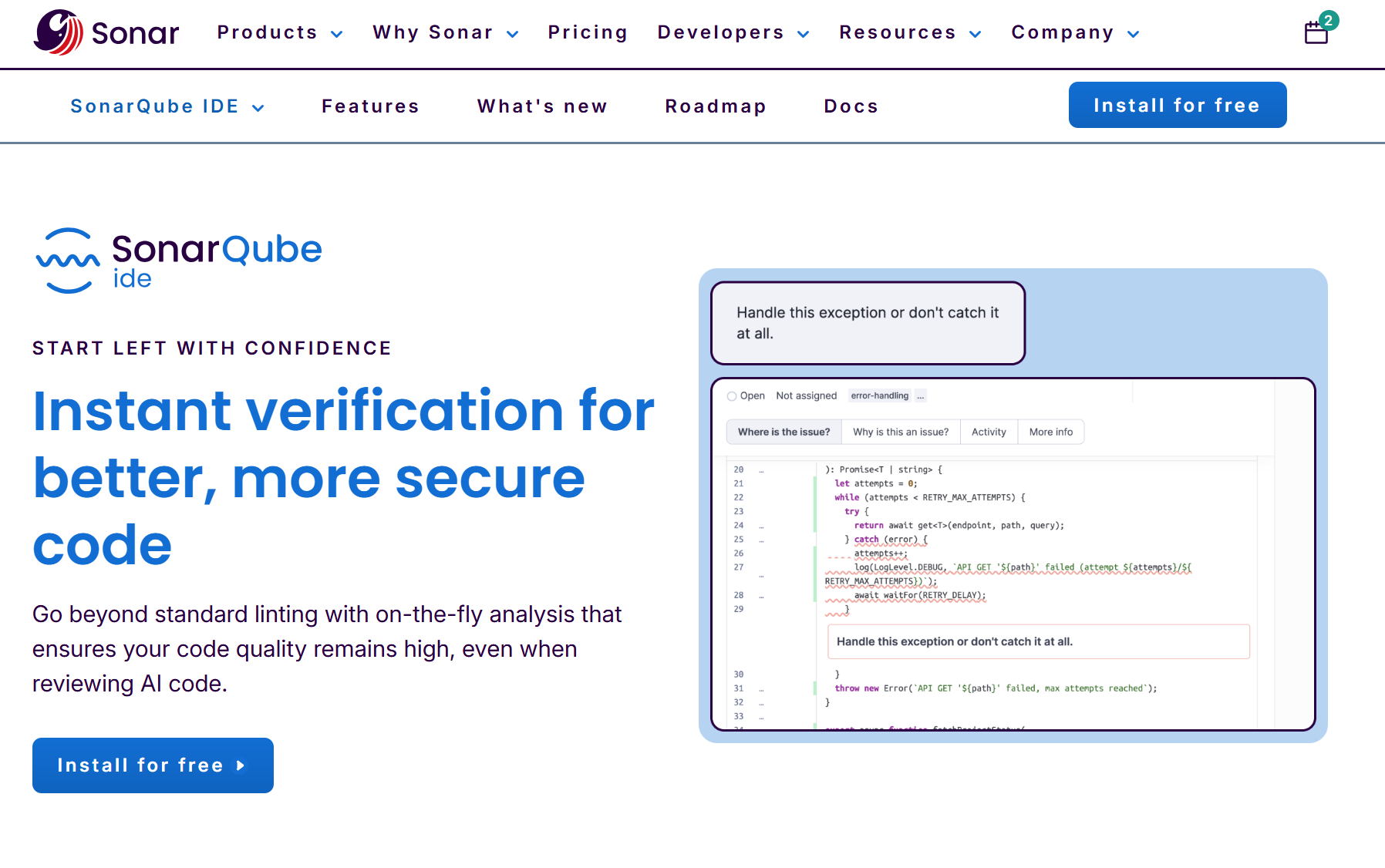Click the 'Instant verification' headline
This screenshot has width=1385, height=868.
344,477
